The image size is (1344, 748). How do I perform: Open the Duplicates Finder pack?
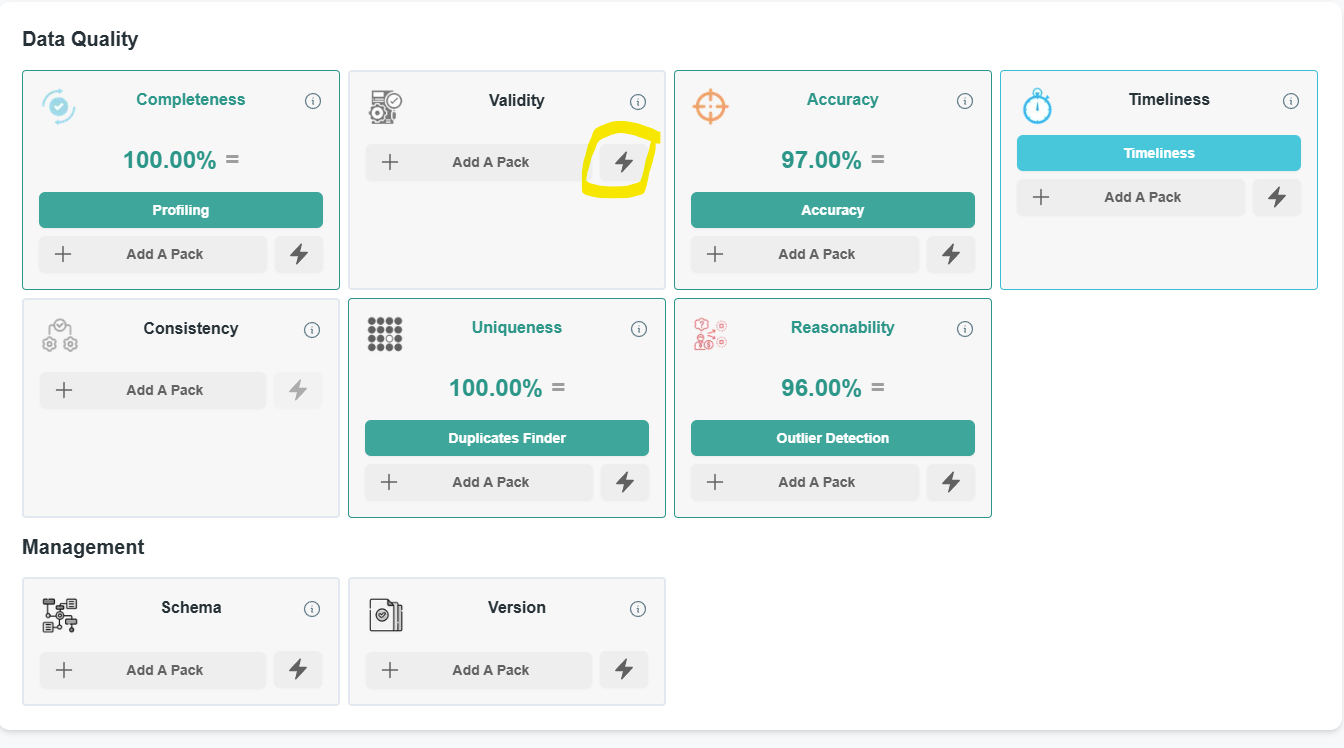[x=507, y=438]
